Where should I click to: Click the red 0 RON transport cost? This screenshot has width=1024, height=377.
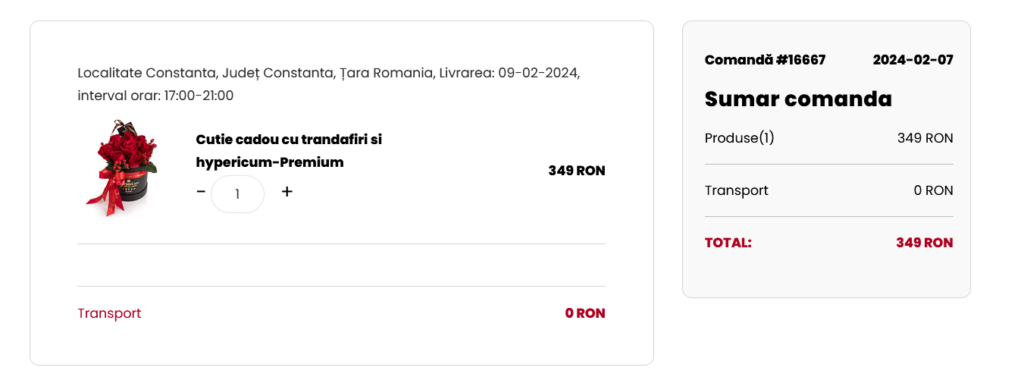pyautogui.click(x=585, y=314)
